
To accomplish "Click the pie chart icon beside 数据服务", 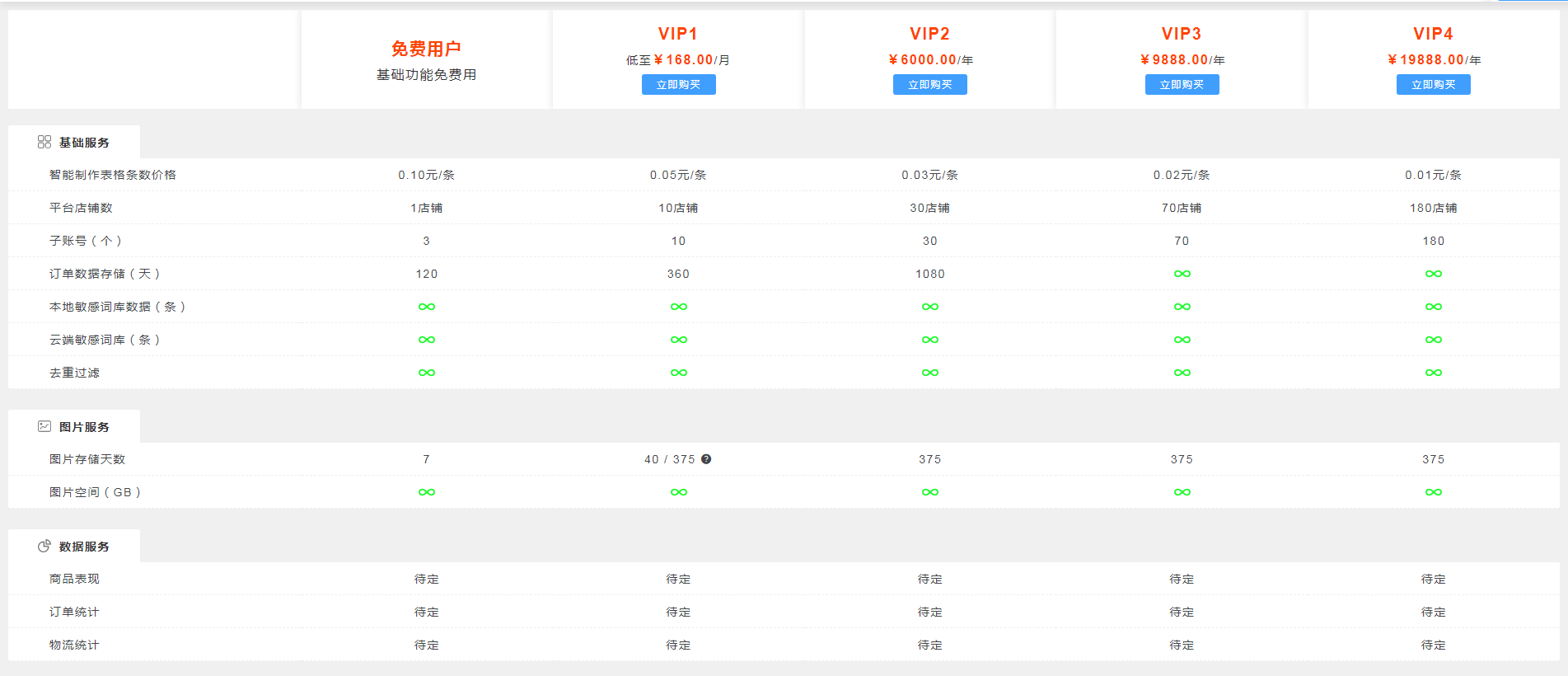I will click(x=44, y=546).
